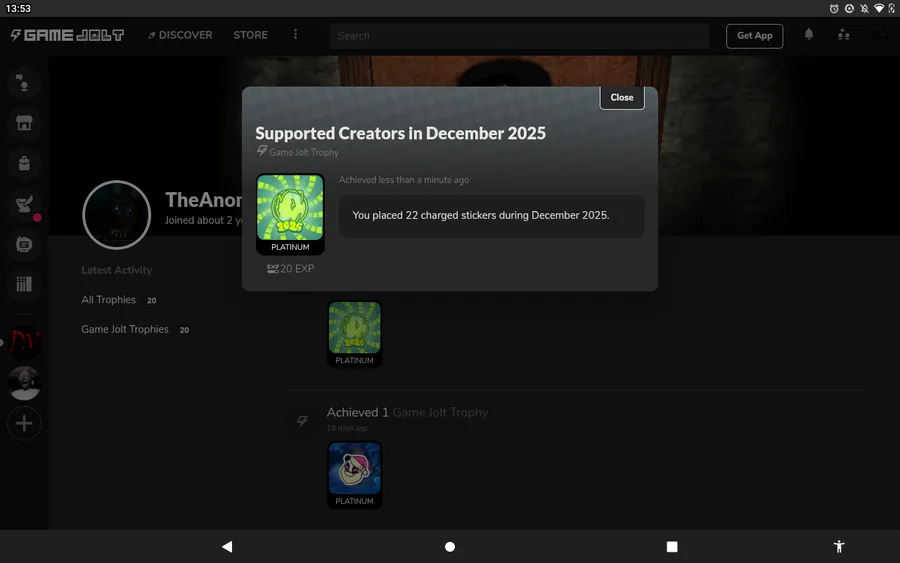Viewport: 900px width, 563px height.
Task: Click 'You placed 22 charged stickers' description
Action: point(480,215)
